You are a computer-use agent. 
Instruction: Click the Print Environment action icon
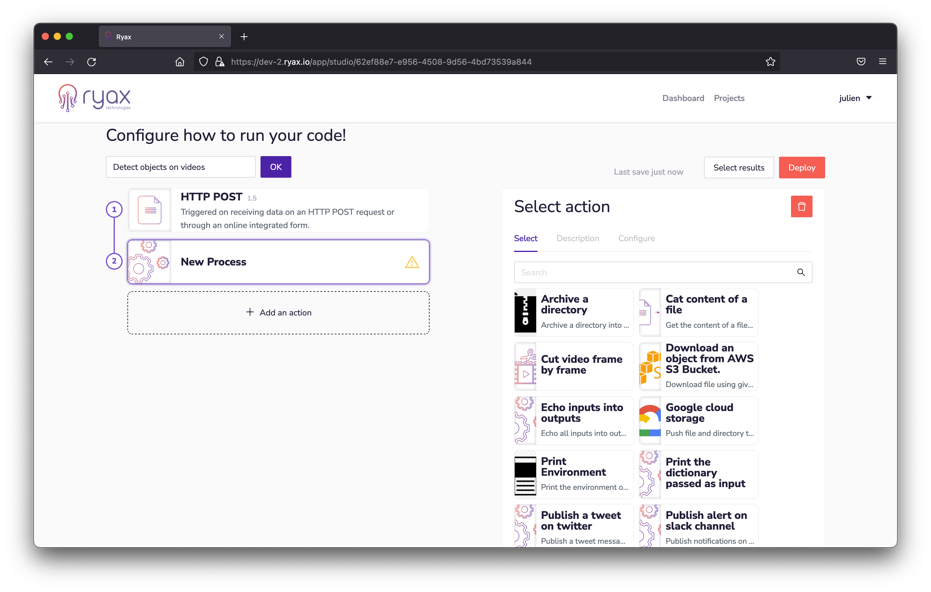click(525, 475)
